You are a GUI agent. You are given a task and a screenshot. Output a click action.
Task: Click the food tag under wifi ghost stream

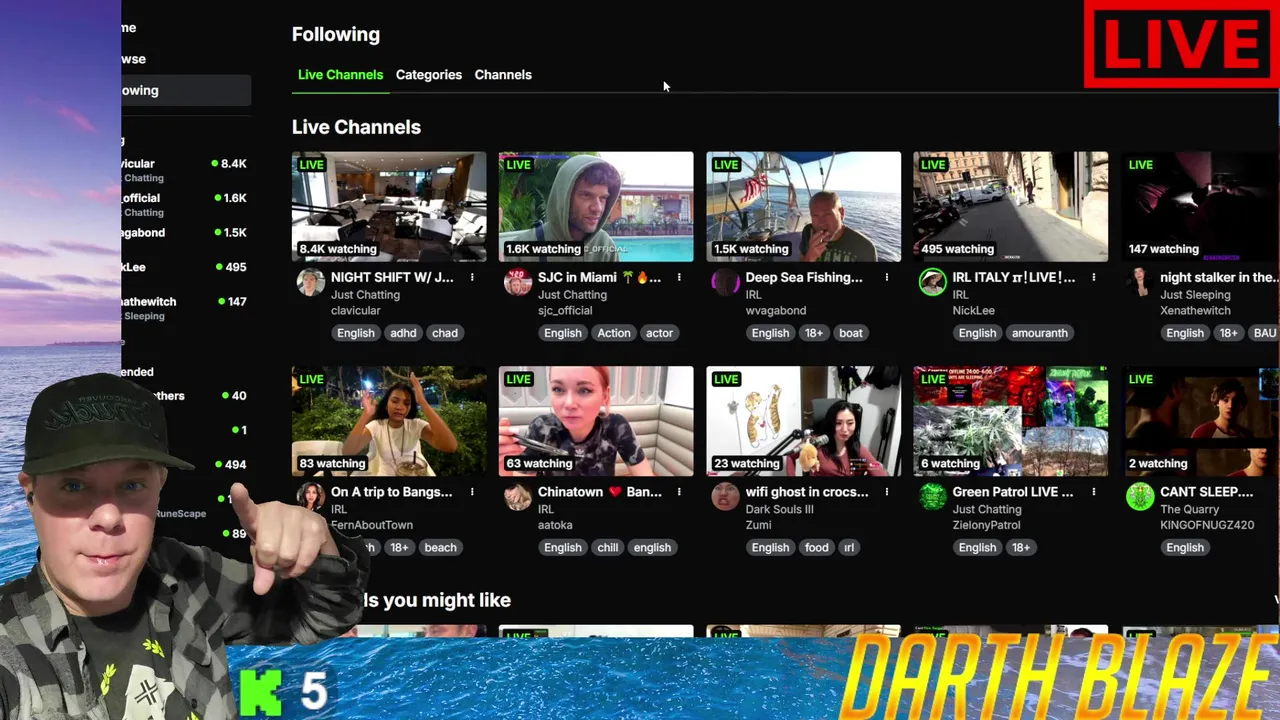pos(817,547)
